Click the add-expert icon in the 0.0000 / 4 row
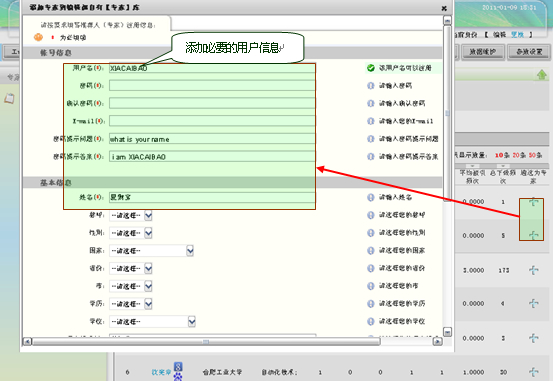Image resolution: width=553 pixels, height=381 pixels. point(534,303)
